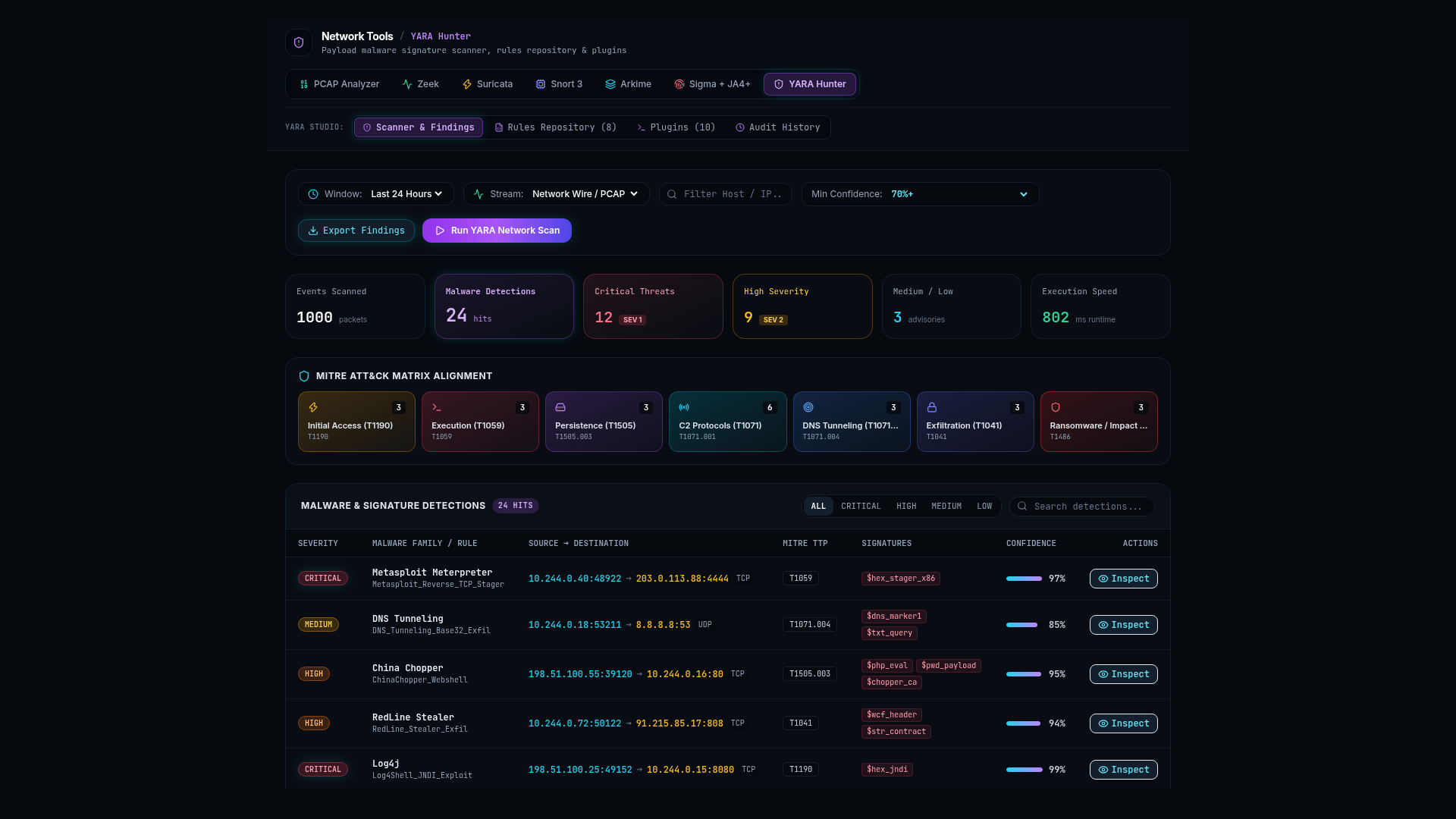Expand the Min Confidence 70%+ dropdown
This screenshot has width=1456, height=819.
(x=959, y=194)
